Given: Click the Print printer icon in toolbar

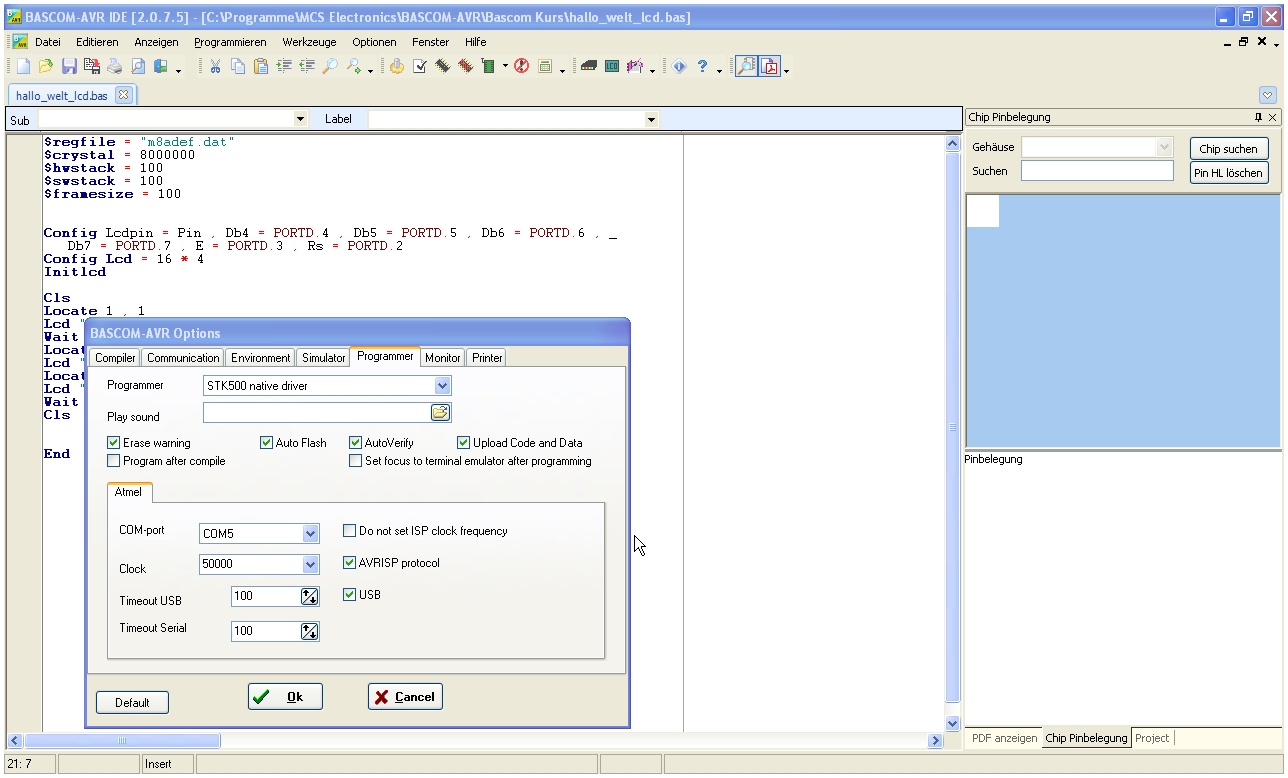Looking at the screenshot, I should [114, 67].
